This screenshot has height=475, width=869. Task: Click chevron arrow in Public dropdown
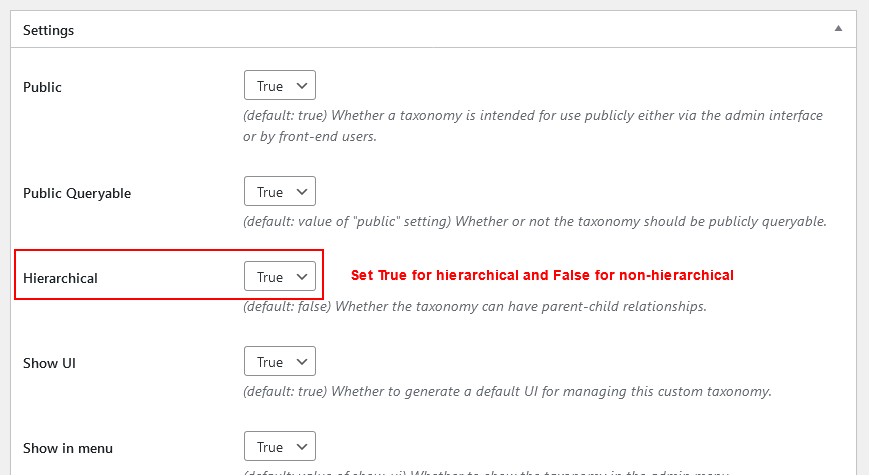click(x=301, y=85)
